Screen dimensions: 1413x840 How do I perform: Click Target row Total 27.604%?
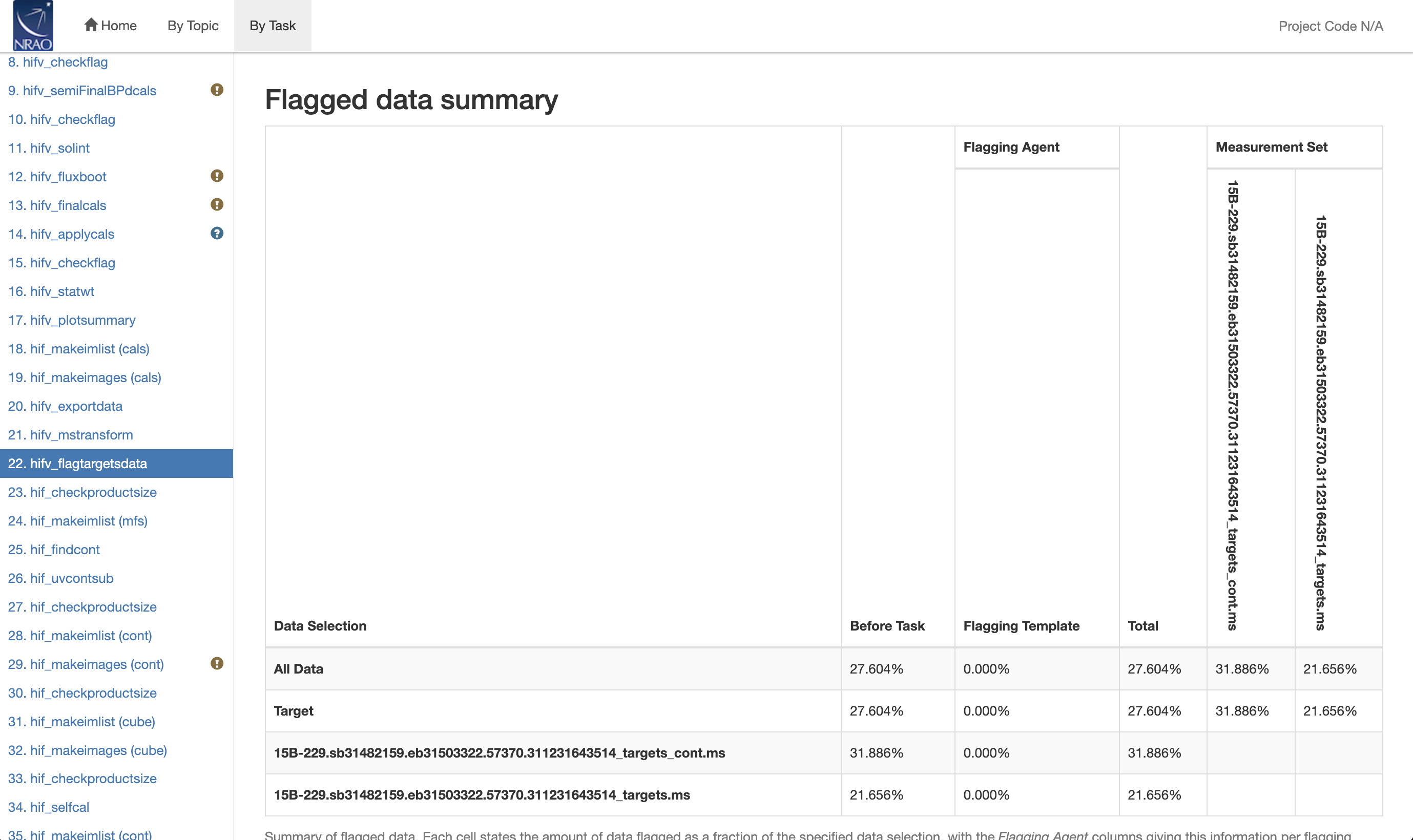[x=1154, y=711]
